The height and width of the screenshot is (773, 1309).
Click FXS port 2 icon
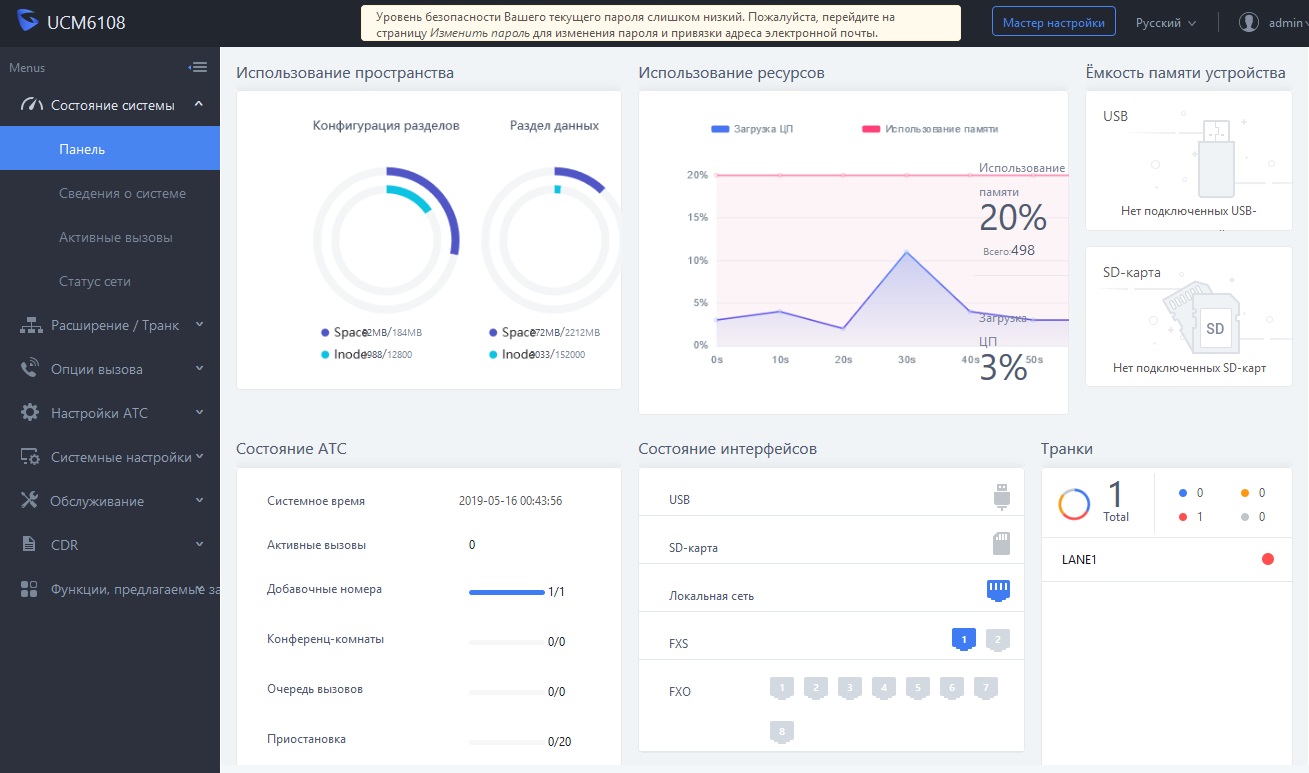point(998,640)
